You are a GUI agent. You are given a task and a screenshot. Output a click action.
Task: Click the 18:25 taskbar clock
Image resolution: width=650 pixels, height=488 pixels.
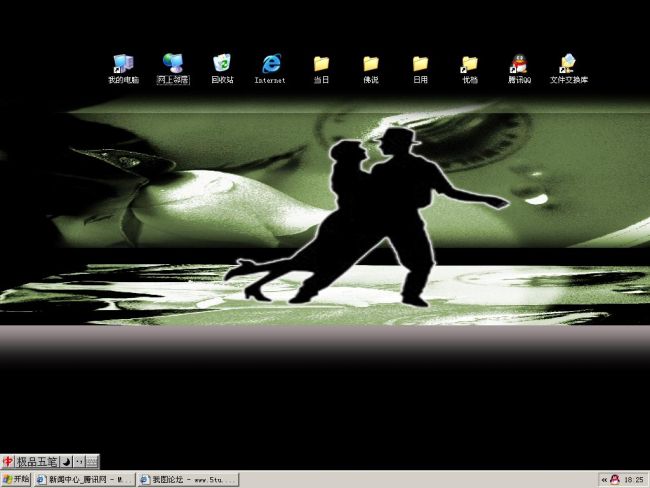click(634, 480)
